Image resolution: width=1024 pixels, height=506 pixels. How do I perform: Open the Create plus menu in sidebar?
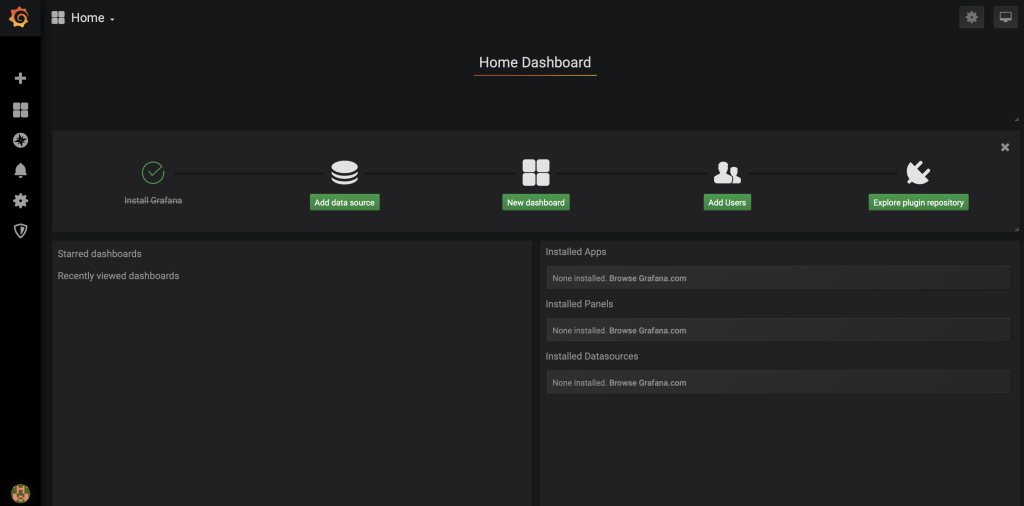pos(20,78)
